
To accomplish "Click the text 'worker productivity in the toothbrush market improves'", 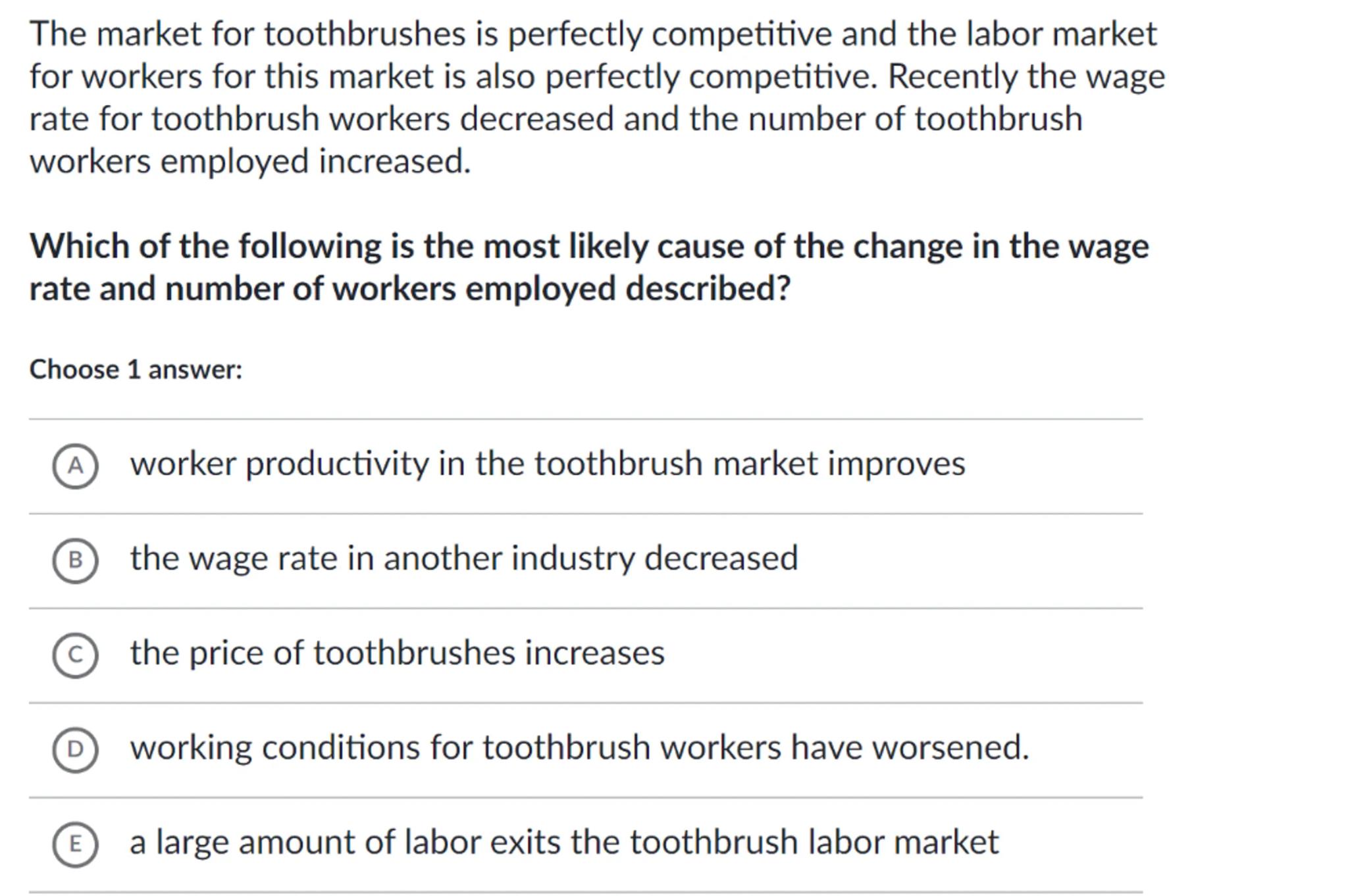I will pos(547,464).
